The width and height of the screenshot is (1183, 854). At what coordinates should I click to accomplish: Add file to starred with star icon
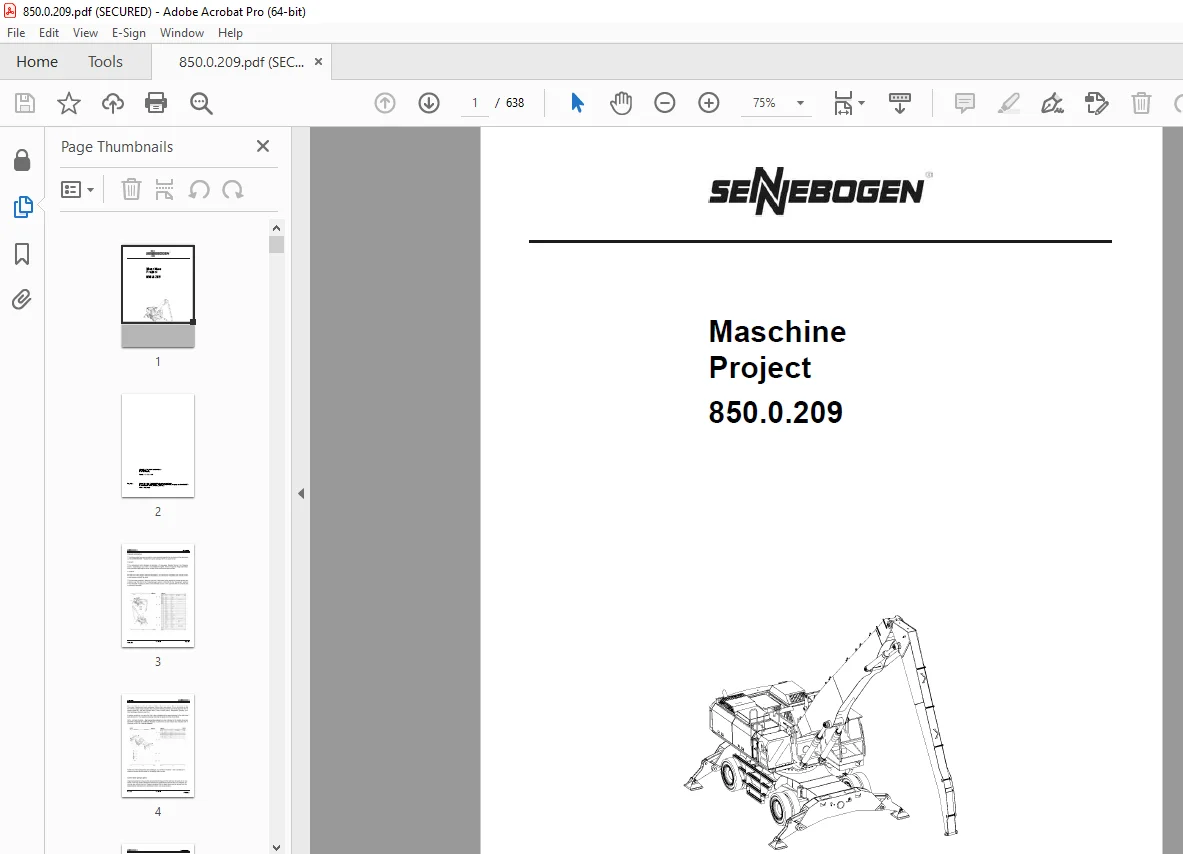pos(69,103)
